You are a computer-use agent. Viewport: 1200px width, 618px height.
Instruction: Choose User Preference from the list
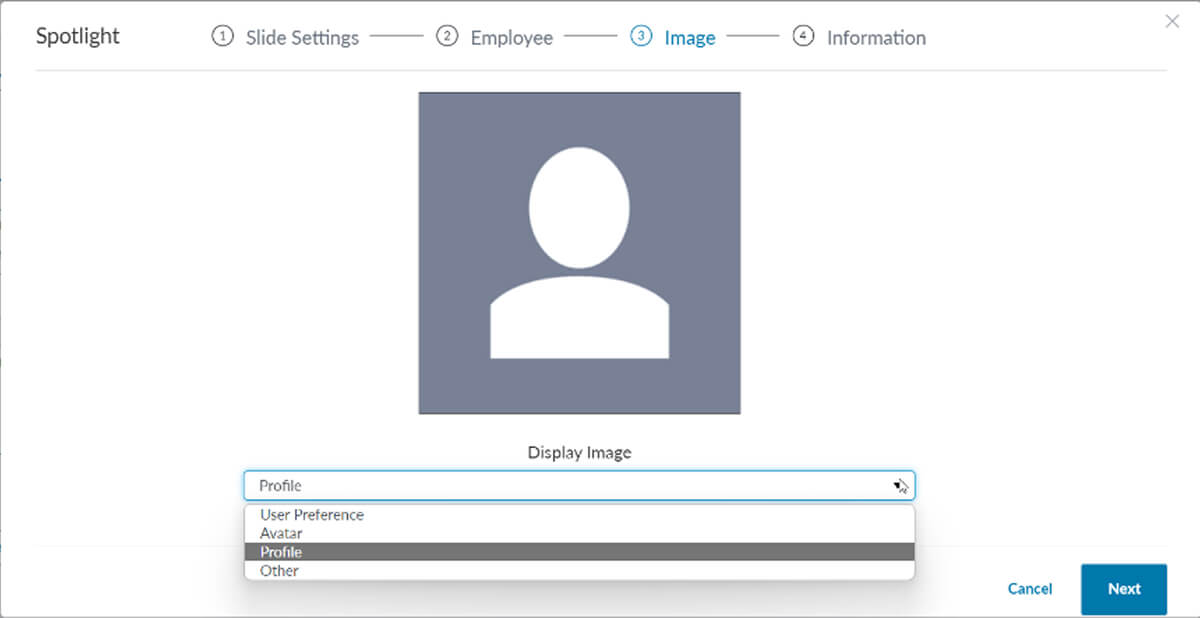point(312,515)
